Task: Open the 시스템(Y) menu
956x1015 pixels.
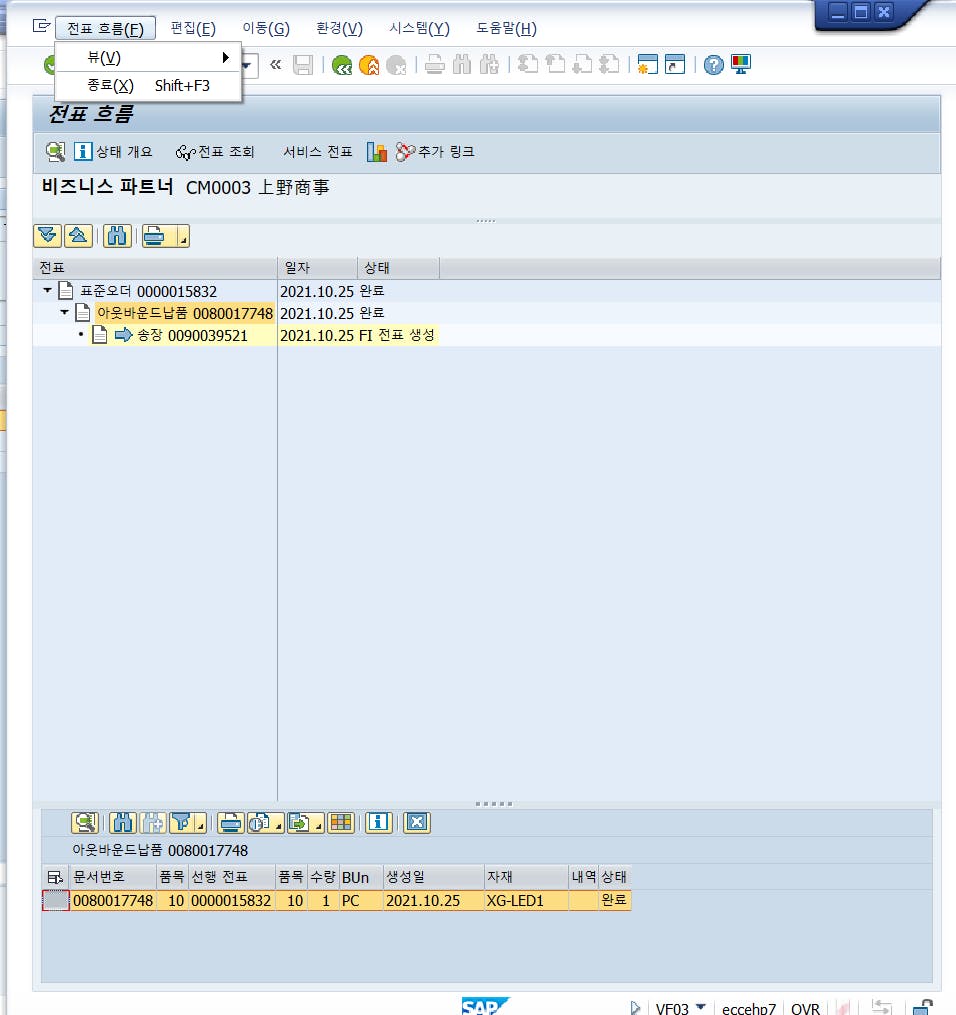Action: click(x=419, y=28)
